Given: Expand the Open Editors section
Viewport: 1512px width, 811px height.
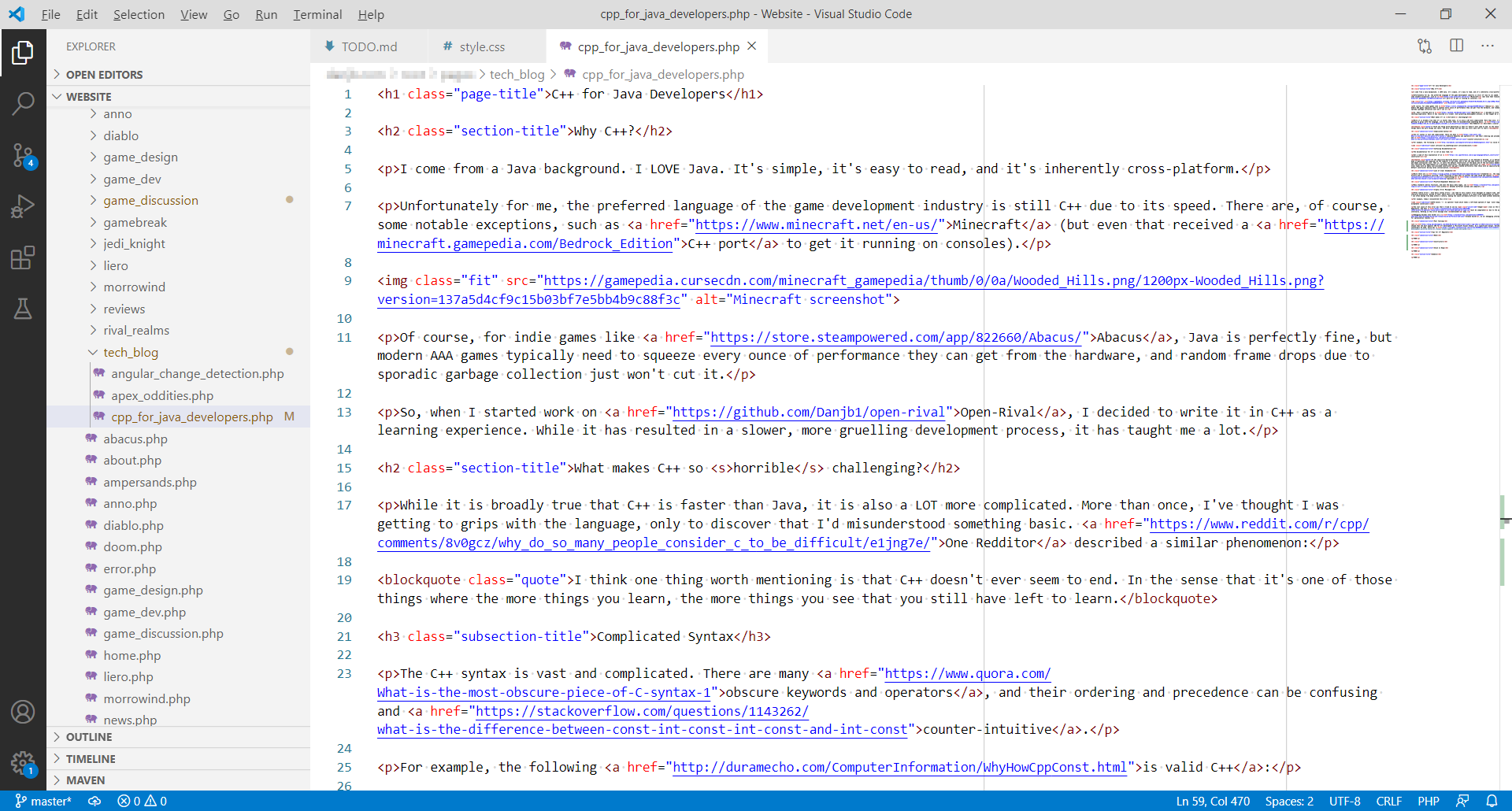Looking at the screenshot, I should coord(179,75).
